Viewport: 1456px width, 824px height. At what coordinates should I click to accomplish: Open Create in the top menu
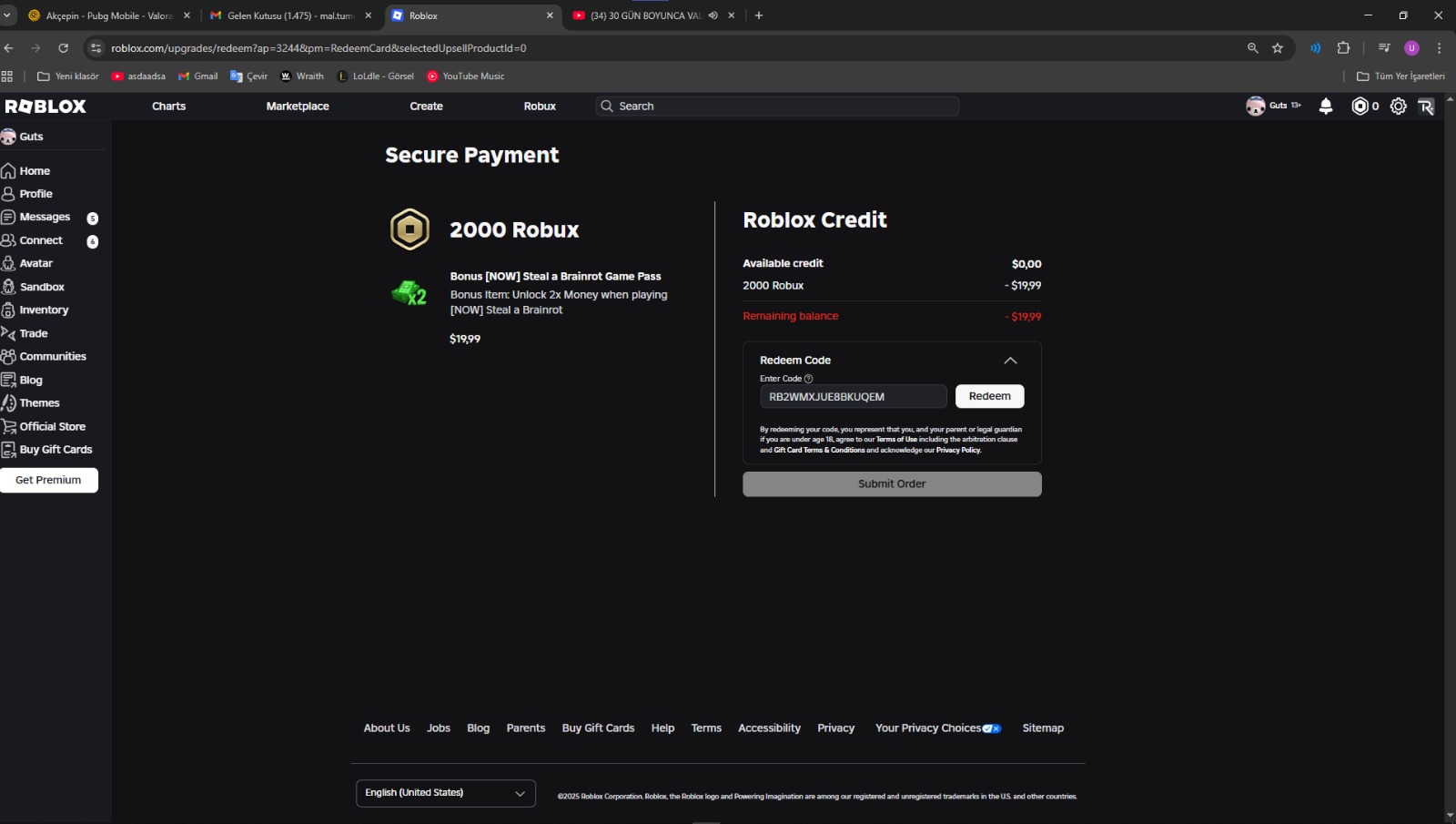(x=426, y=107)
